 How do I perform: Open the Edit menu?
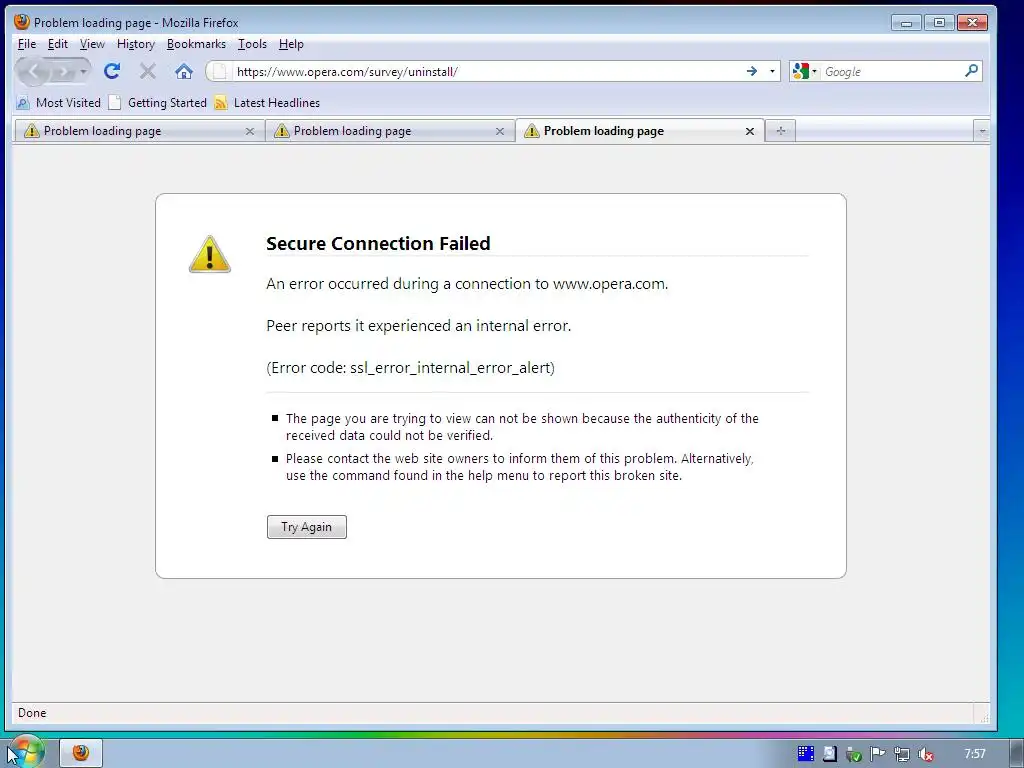click(x=57, y=44)
